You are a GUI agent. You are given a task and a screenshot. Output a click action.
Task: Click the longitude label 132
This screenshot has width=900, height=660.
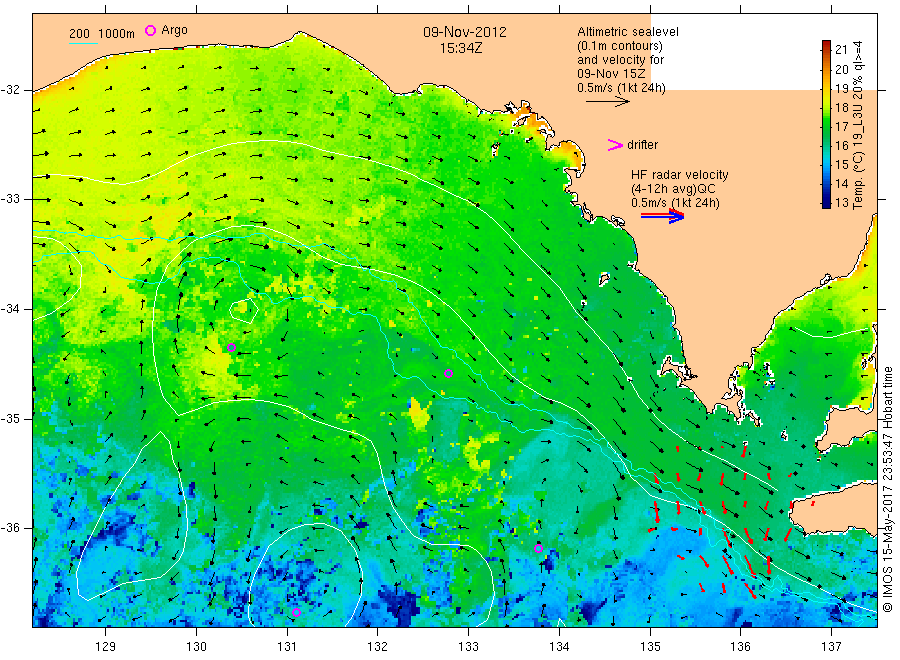378,647
